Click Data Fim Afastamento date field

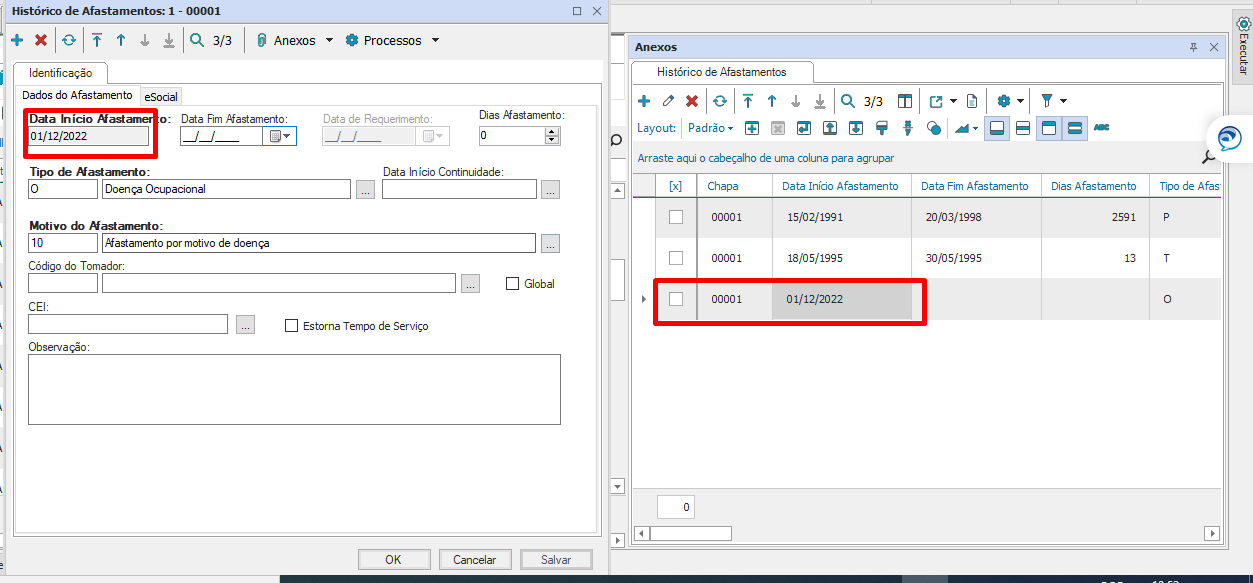click(222, 136)
